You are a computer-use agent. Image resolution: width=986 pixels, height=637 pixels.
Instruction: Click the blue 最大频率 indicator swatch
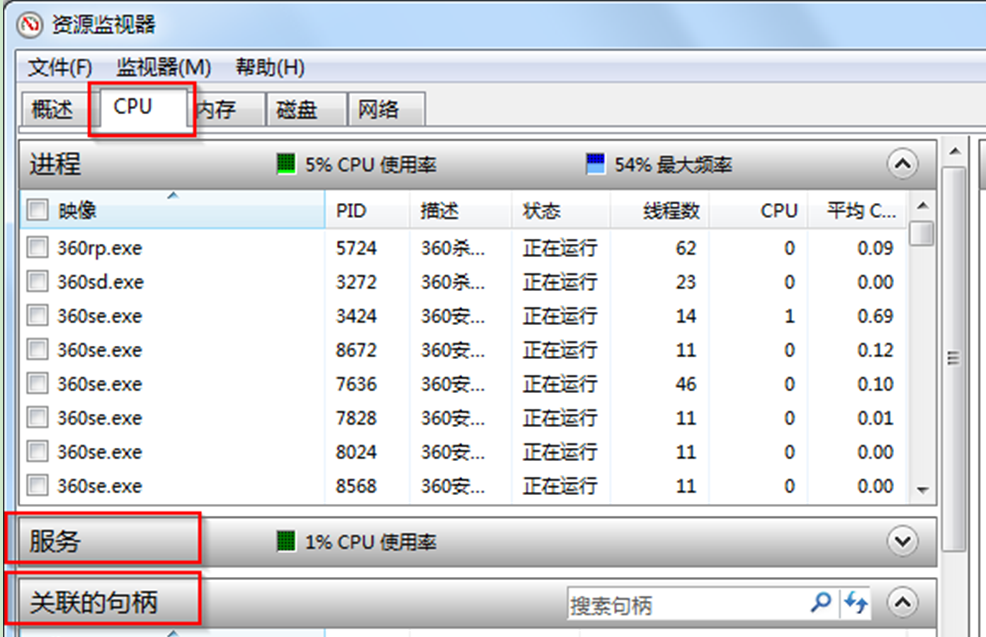595,164
